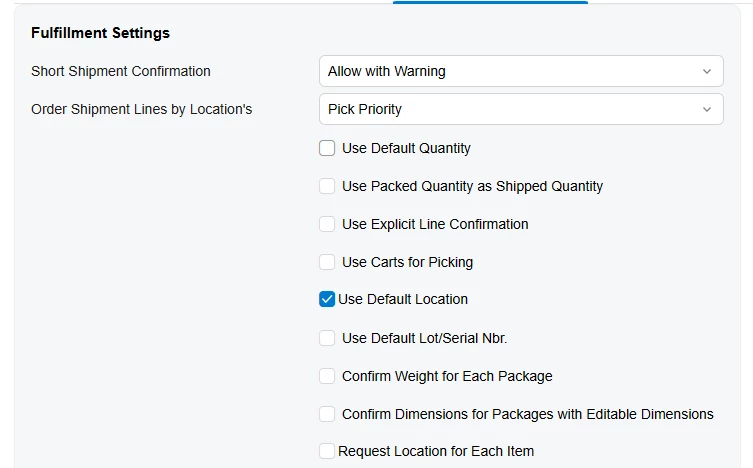Viewport: 753px width, 468px height.
Task: Click the Fulfillment Settings section heading
Action: pos(100,33)
